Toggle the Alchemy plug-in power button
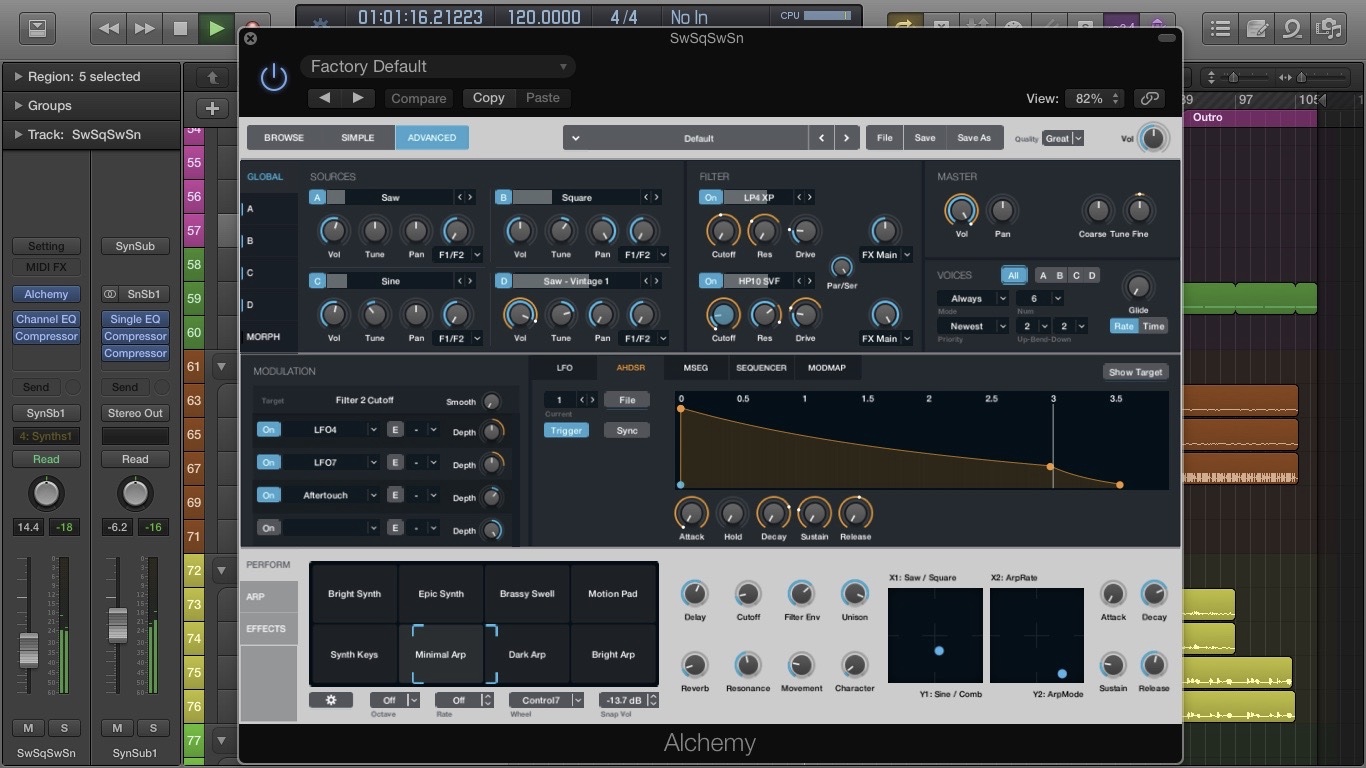Image resolution: width=1366 pixels, height=768 pixels. [273, 77]
